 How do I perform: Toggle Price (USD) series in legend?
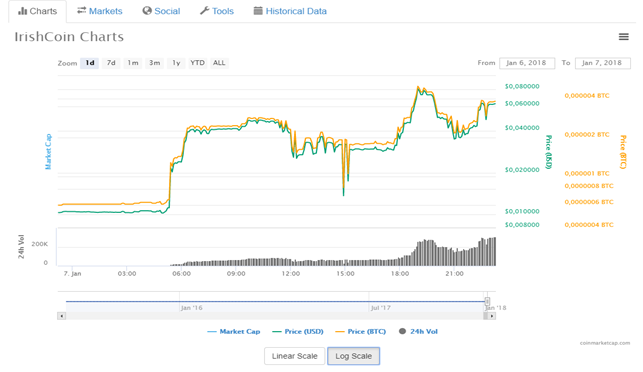298,331
